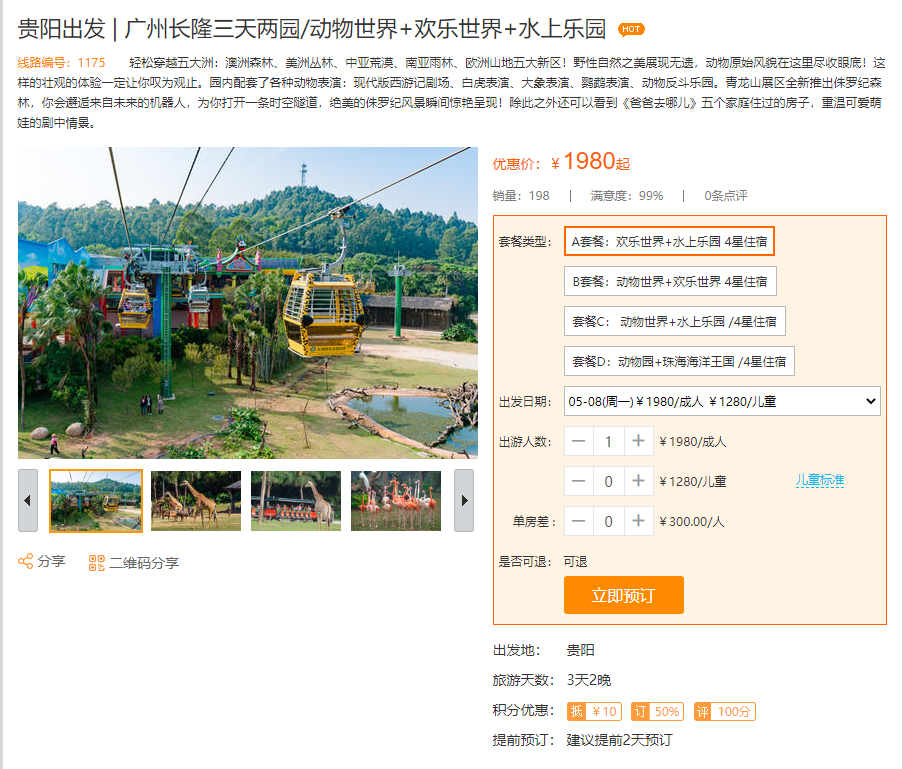Click the 抵 ¥10 points discount tag

tap(594, 711)
